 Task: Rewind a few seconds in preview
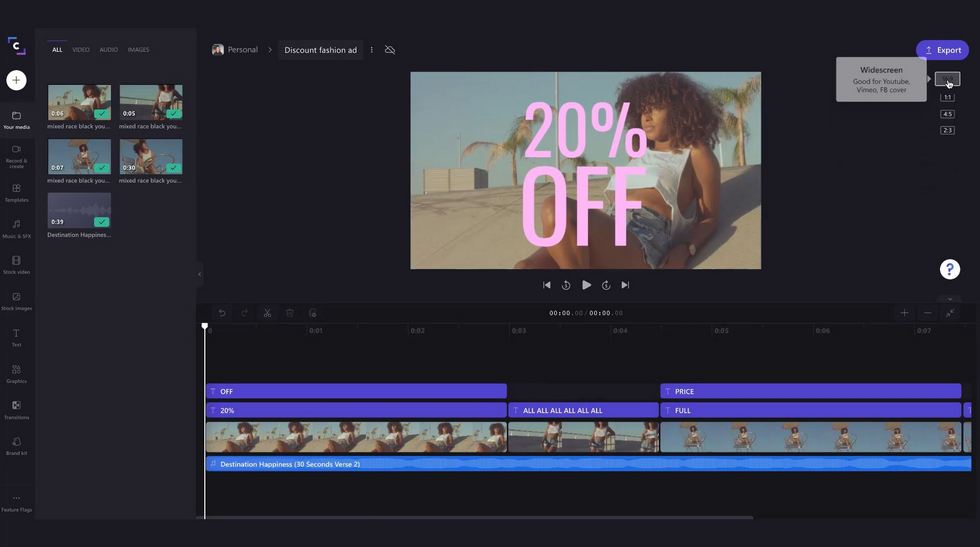click(x=566, y=285)
